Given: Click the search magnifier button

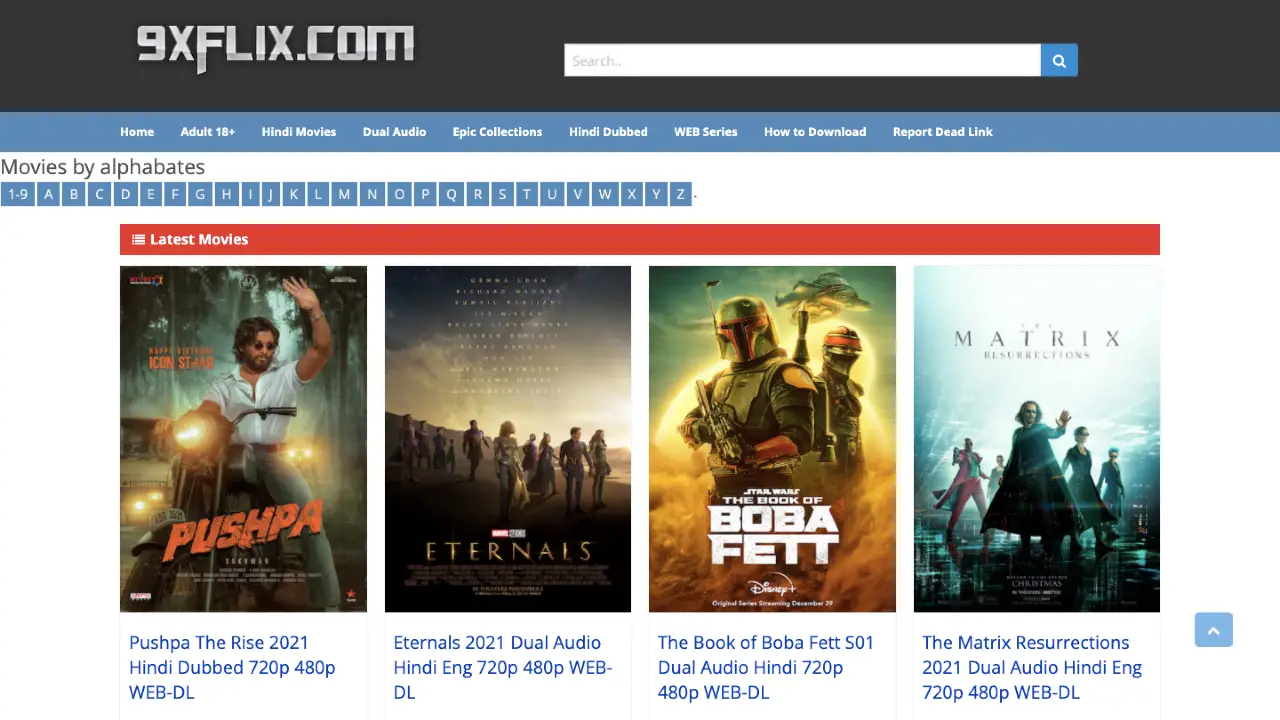Looking at the screenshot, I should (1059, 60).
